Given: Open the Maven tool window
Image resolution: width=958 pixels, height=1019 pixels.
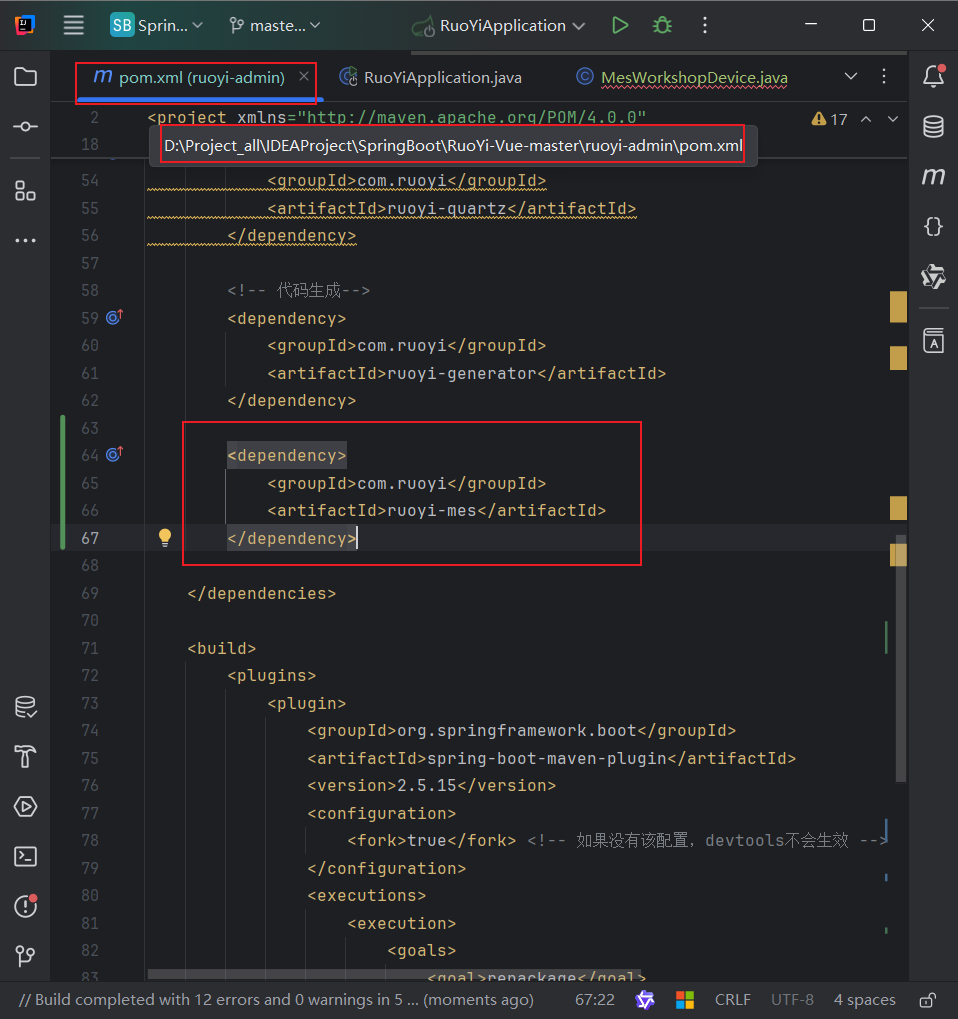Looking at the screenshot, I should pos(934,176).
